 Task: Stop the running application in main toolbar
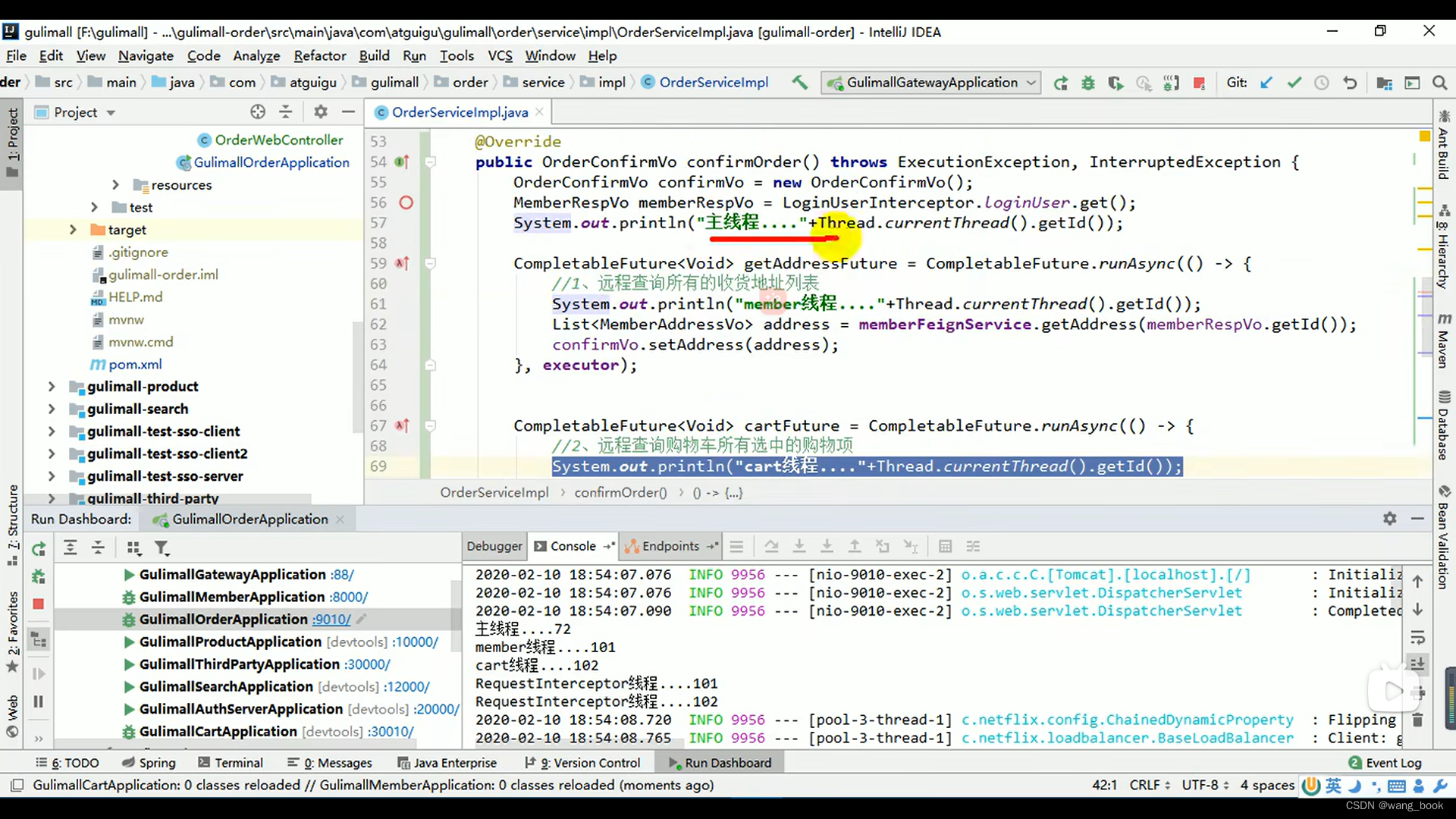(1199, 83)
